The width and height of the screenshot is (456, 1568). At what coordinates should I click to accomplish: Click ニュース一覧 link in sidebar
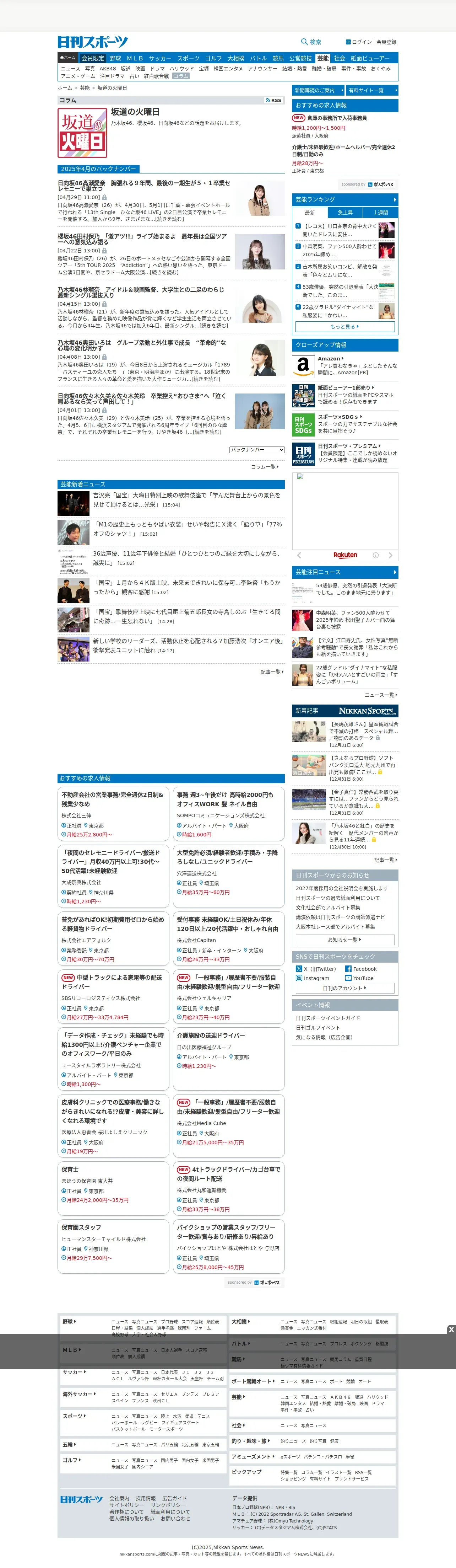[381, 695]
